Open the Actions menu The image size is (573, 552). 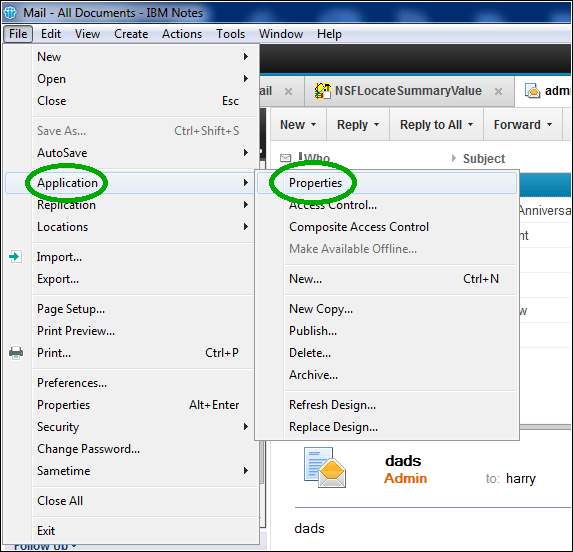182,34
